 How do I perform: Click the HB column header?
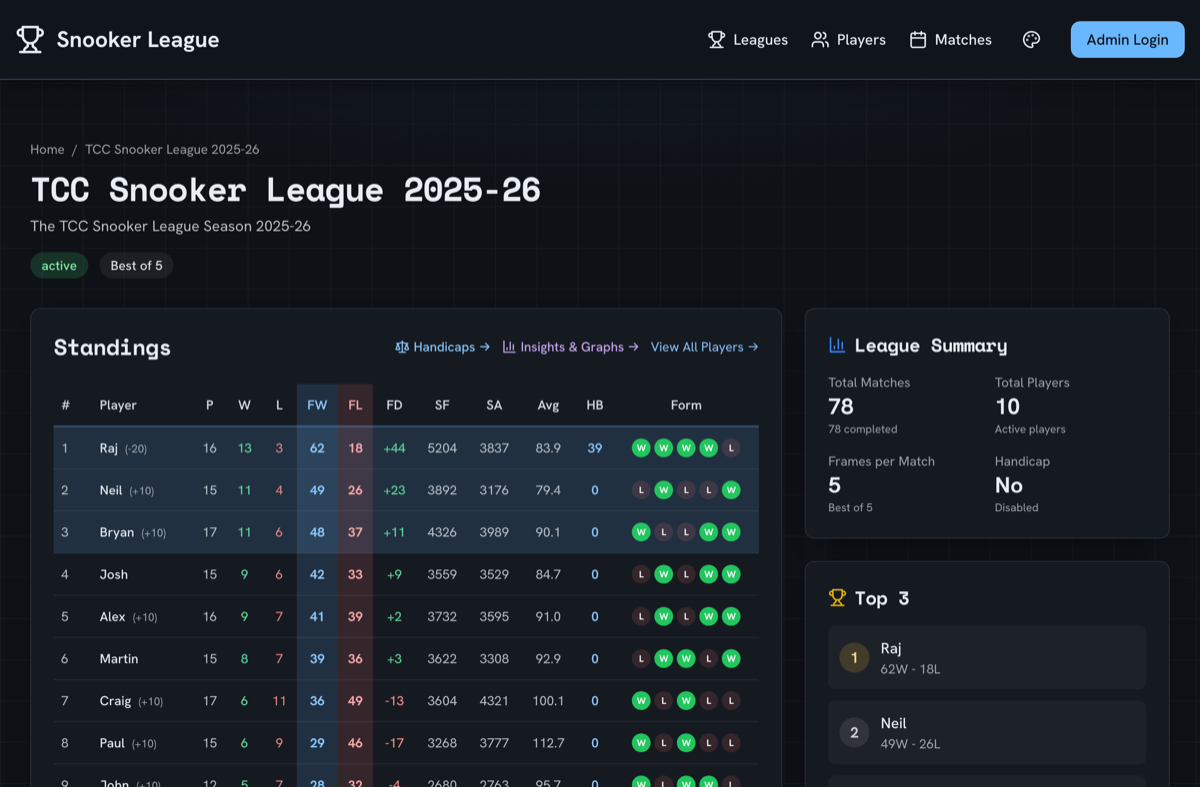pos(595,405)
